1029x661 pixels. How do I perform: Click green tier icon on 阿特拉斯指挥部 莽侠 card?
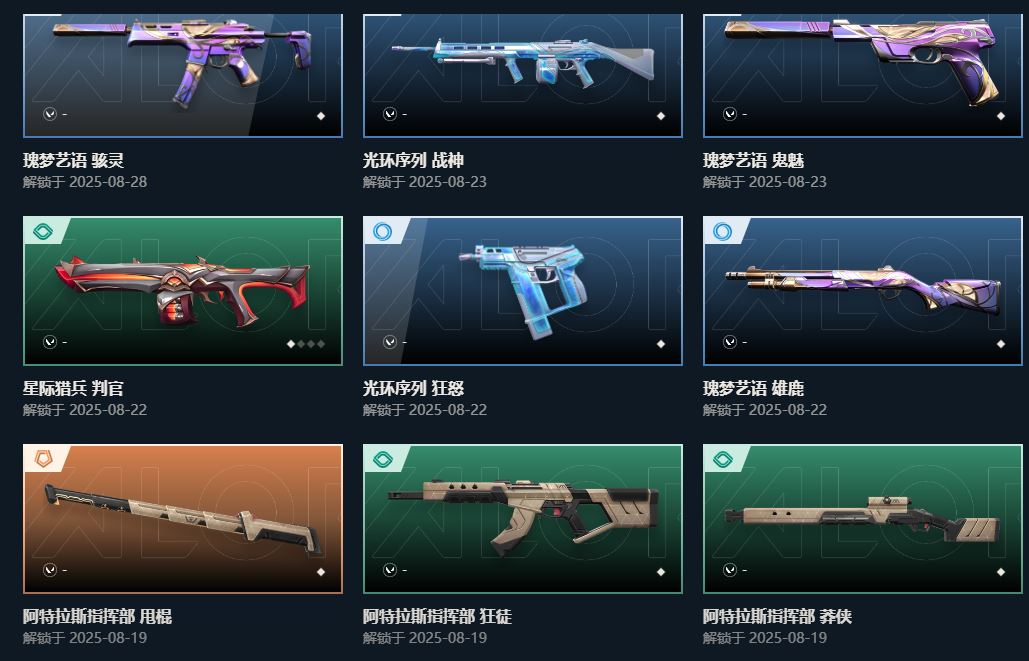pos(723,459)
